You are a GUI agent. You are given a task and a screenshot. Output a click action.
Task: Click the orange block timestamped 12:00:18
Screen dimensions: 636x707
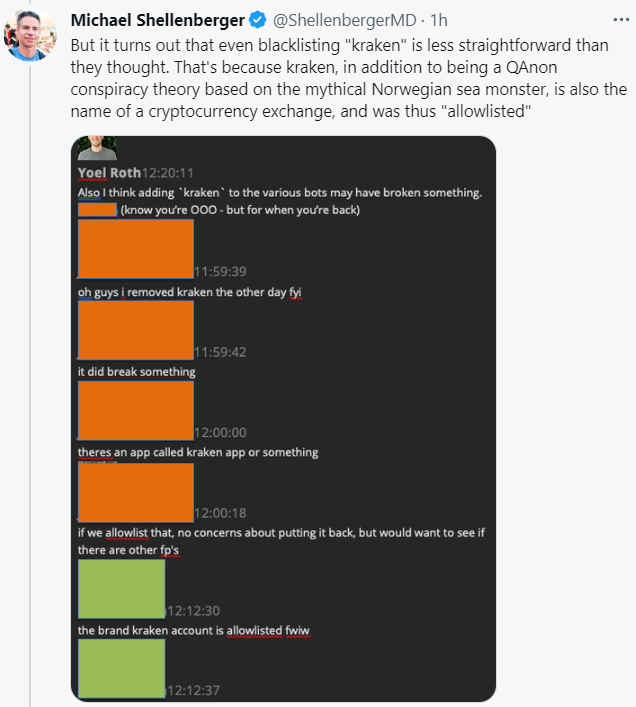(x=135, y=492)
